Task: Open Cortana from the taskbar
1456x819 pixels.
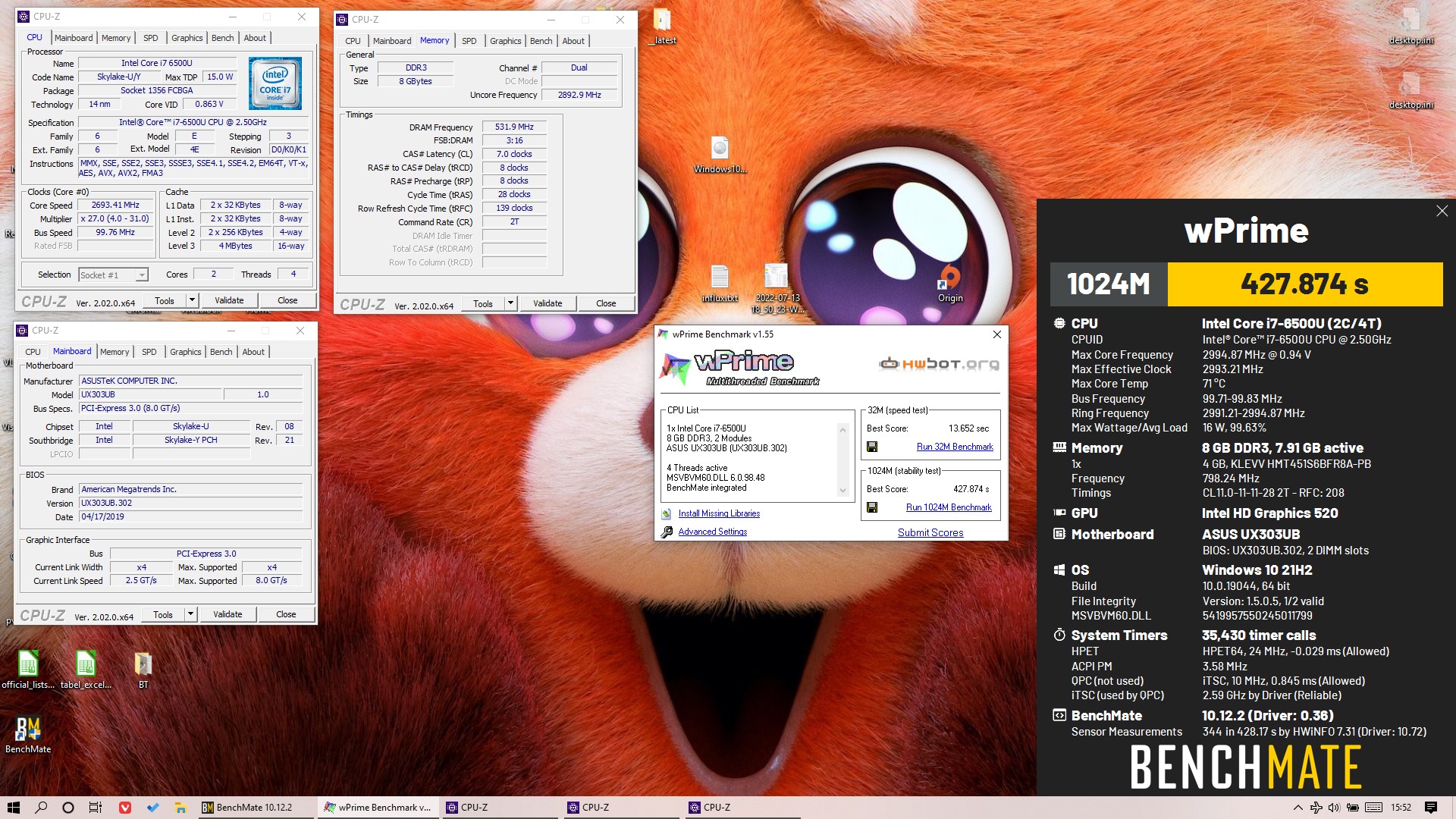Action: 68,808
